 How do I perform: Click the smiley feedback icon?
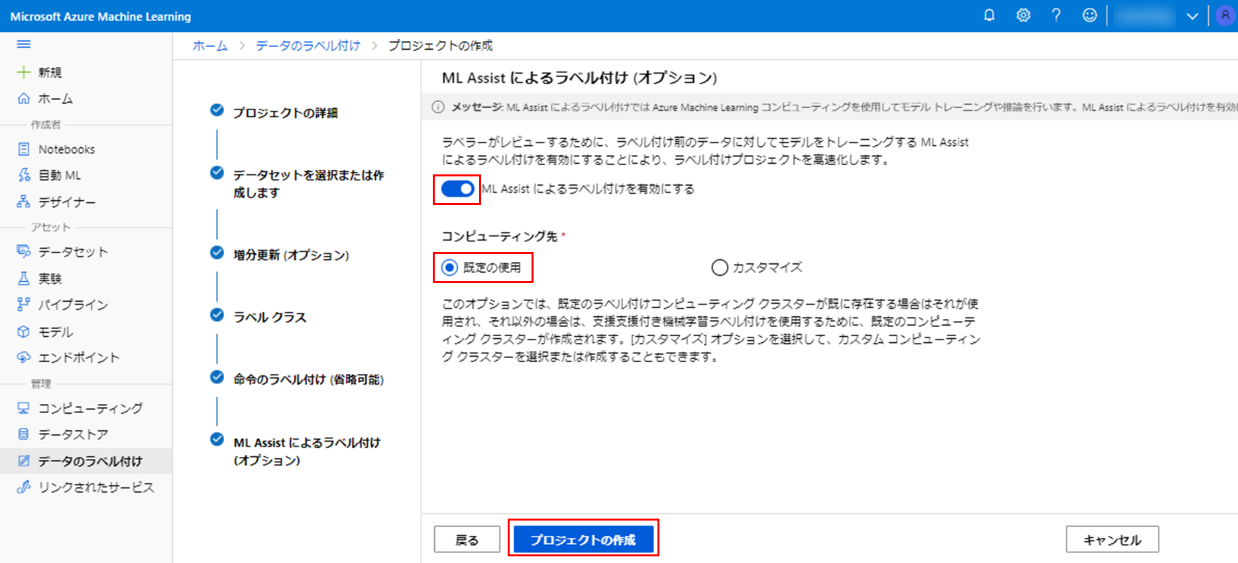click(x=1089, y=16)
